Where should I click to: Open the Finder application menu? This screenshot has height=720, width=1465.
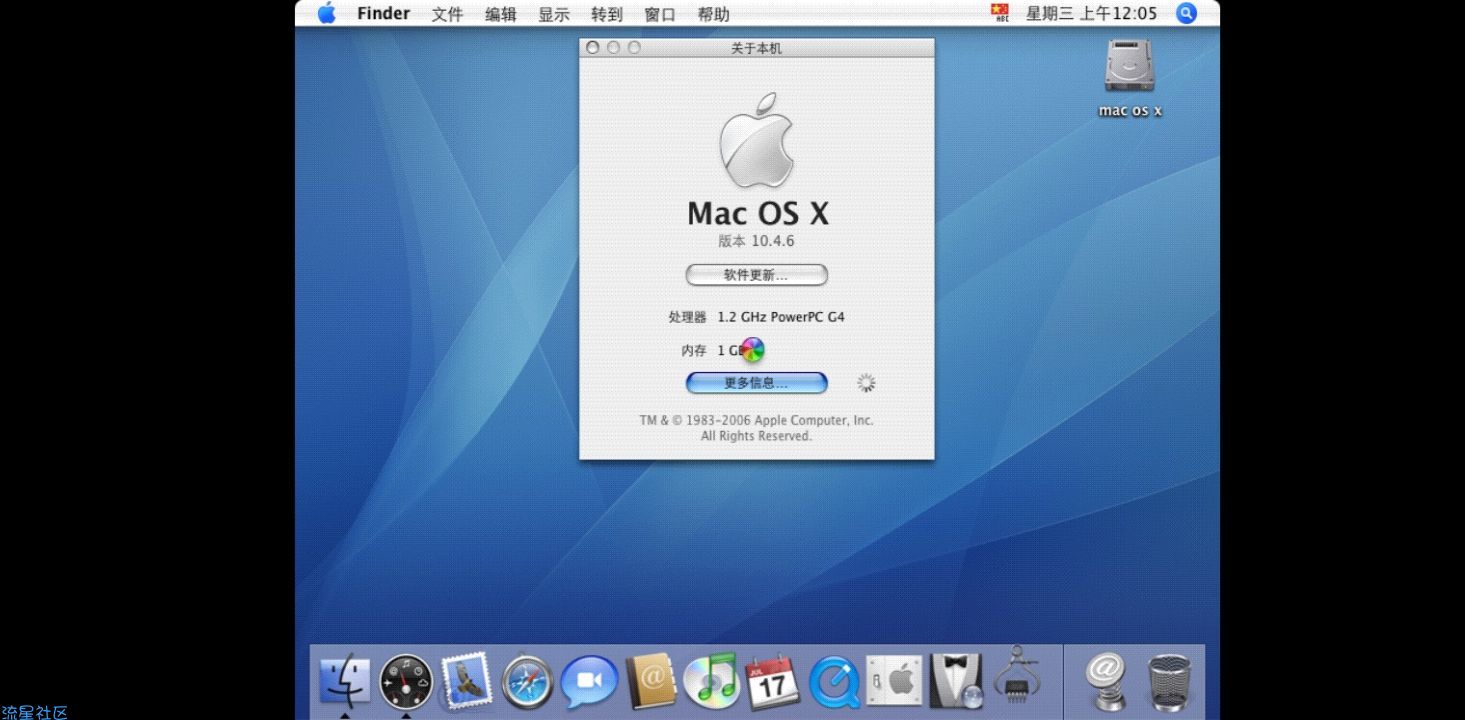383,13
